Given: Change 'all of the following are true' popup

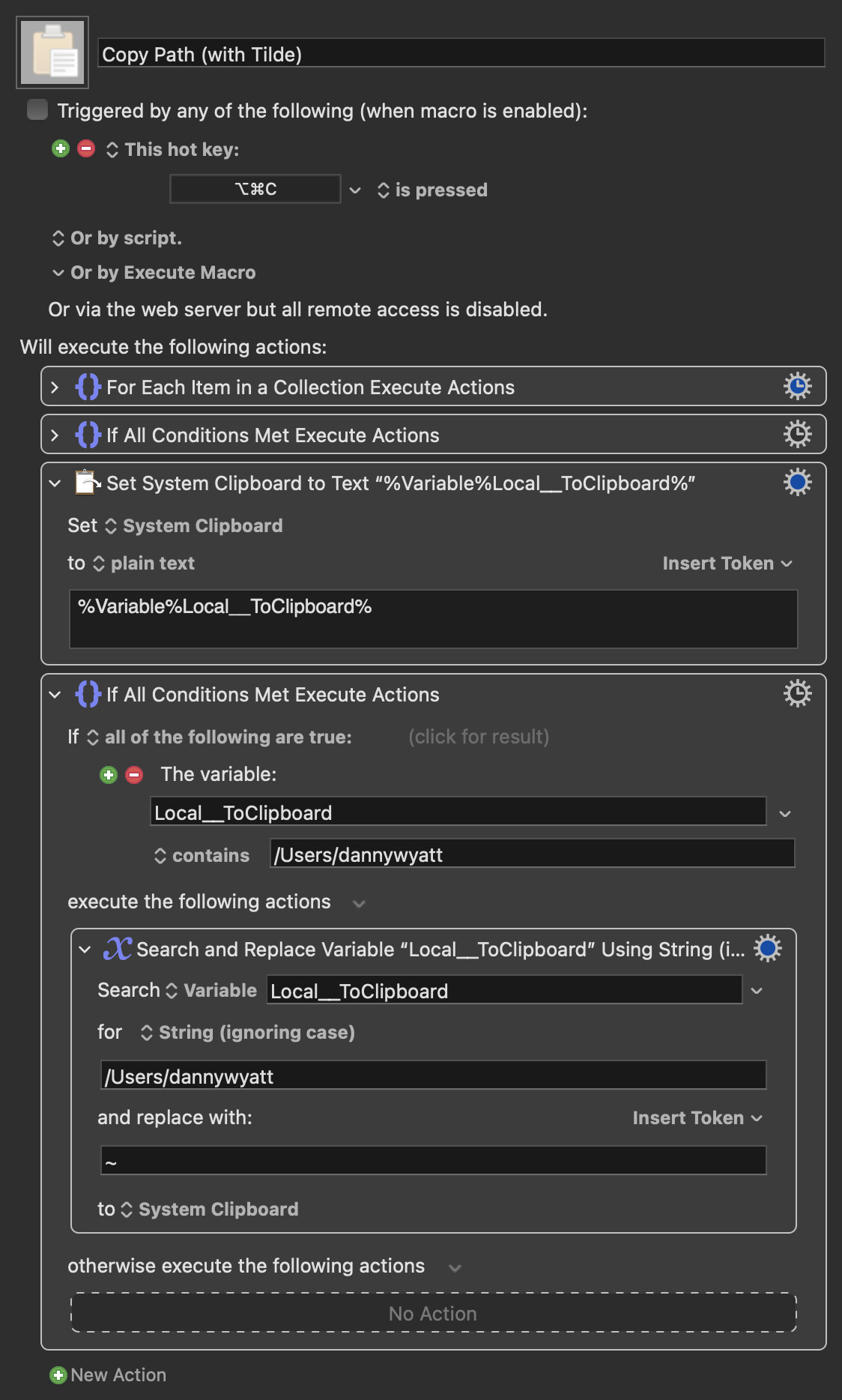Looking at the screenshot, I should coord(219,737).
